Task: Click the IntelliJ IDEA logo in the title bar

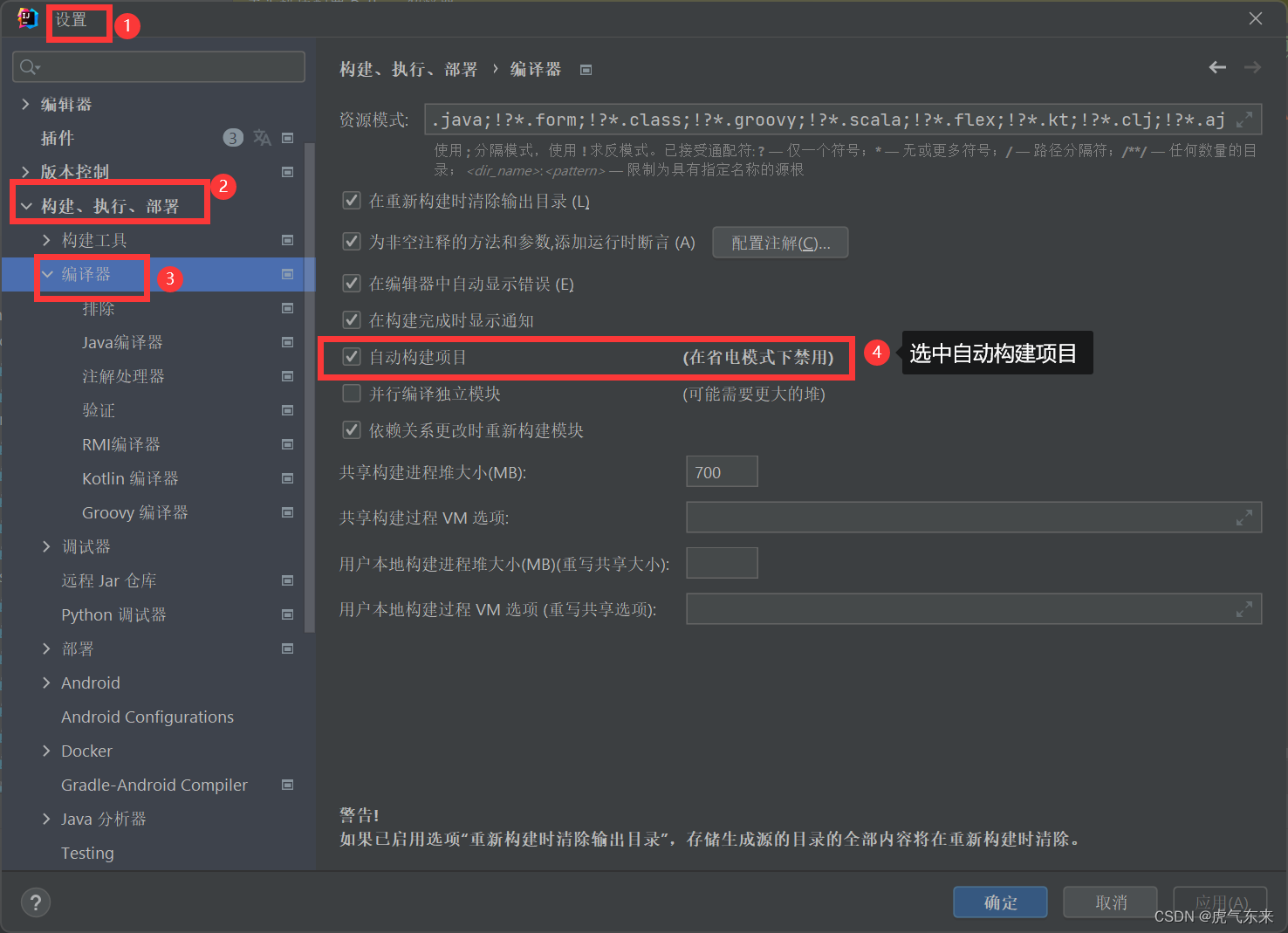Action: pyautogui.click(x=26, y=17)
